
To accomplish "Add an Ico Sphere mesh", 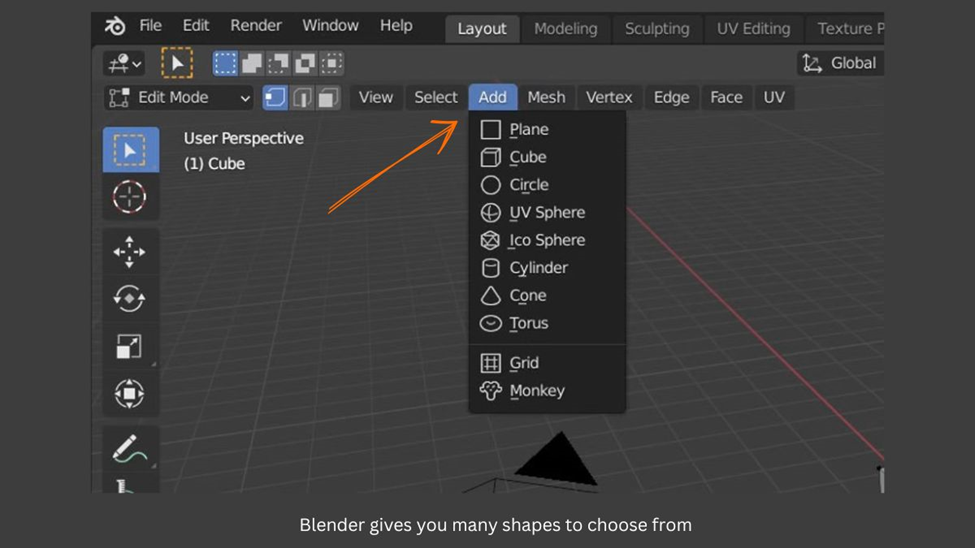I will [x=547, y=240].
